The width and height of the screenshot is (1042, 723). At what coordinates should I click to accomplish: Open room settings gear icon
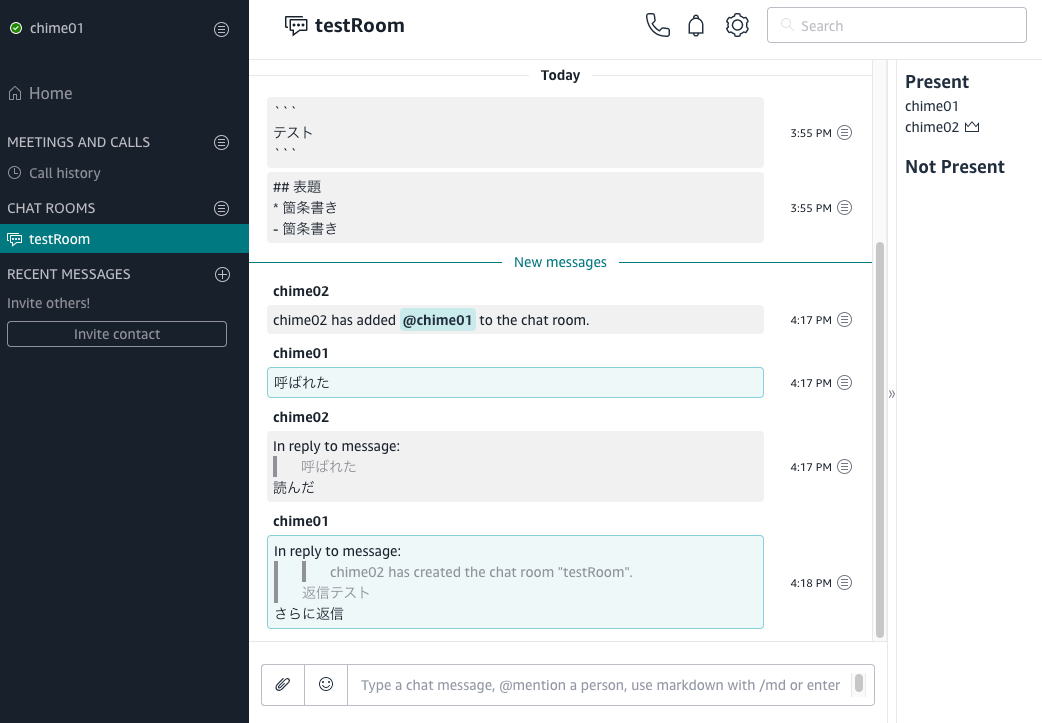tap(737, 25)
